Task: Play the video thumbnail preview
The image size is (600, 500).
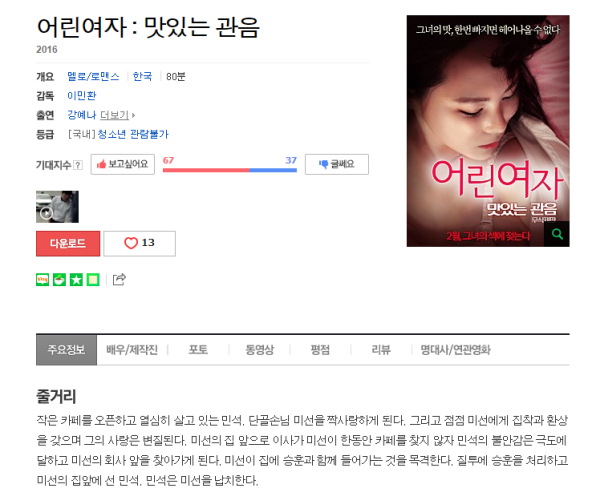Action: (x=57, y=207)
